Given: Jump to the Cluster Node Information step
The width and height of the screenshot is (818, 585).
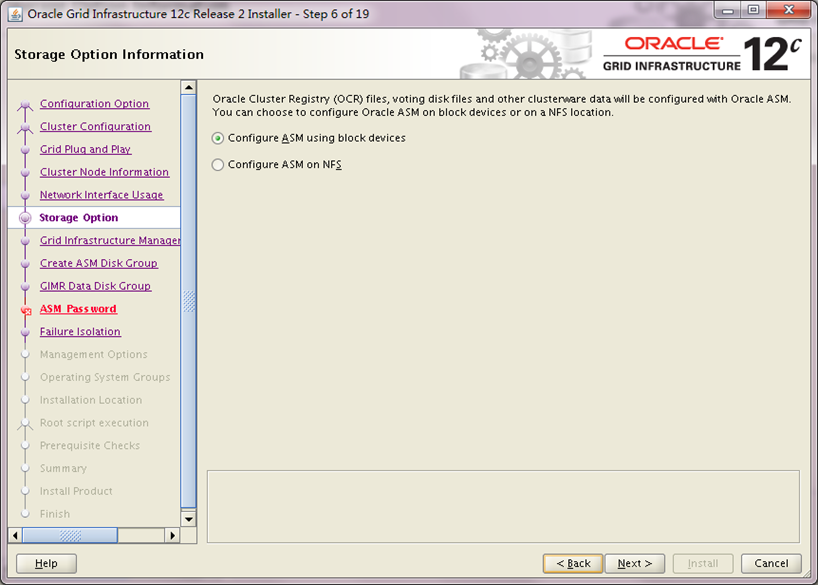Looking at the screenshot, I should click(104, 172).
